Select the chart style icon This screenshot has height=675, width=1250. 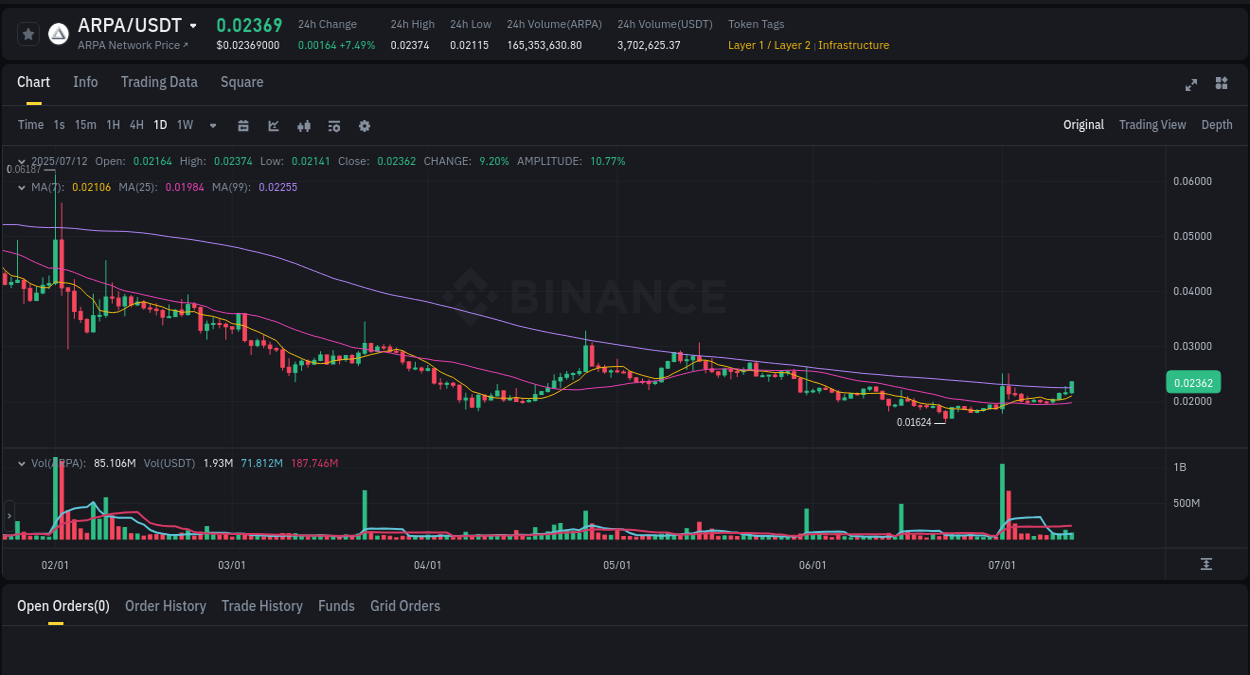point(272,125)
